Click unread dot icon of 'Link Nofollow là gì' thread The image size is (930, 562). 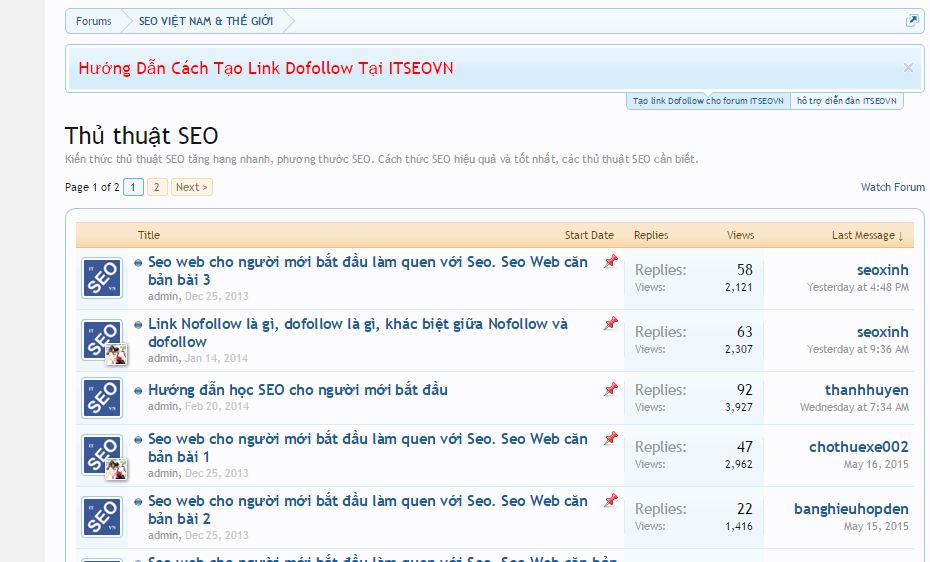[x=138, y=325]
